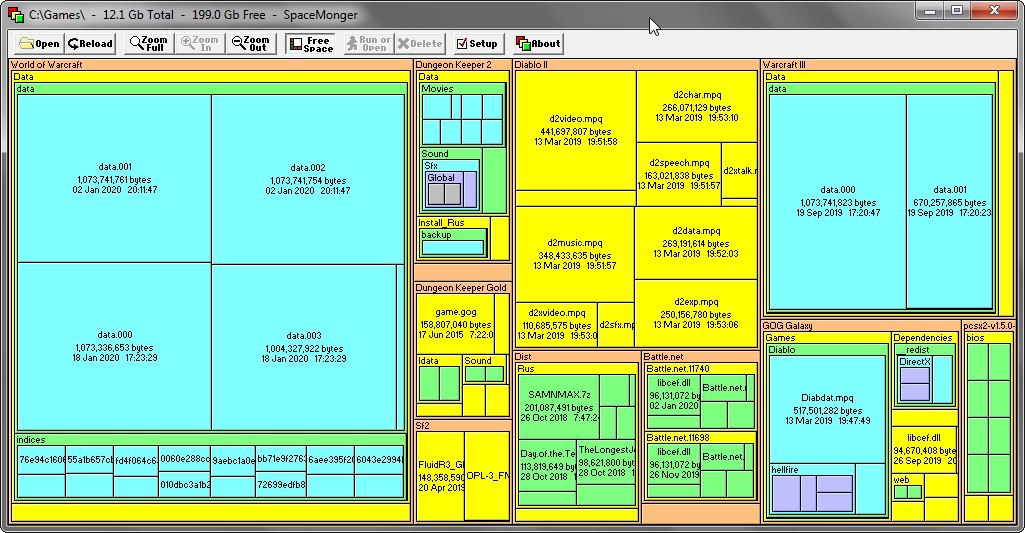Select the Diabdat.mpq file block

[827, 409]
